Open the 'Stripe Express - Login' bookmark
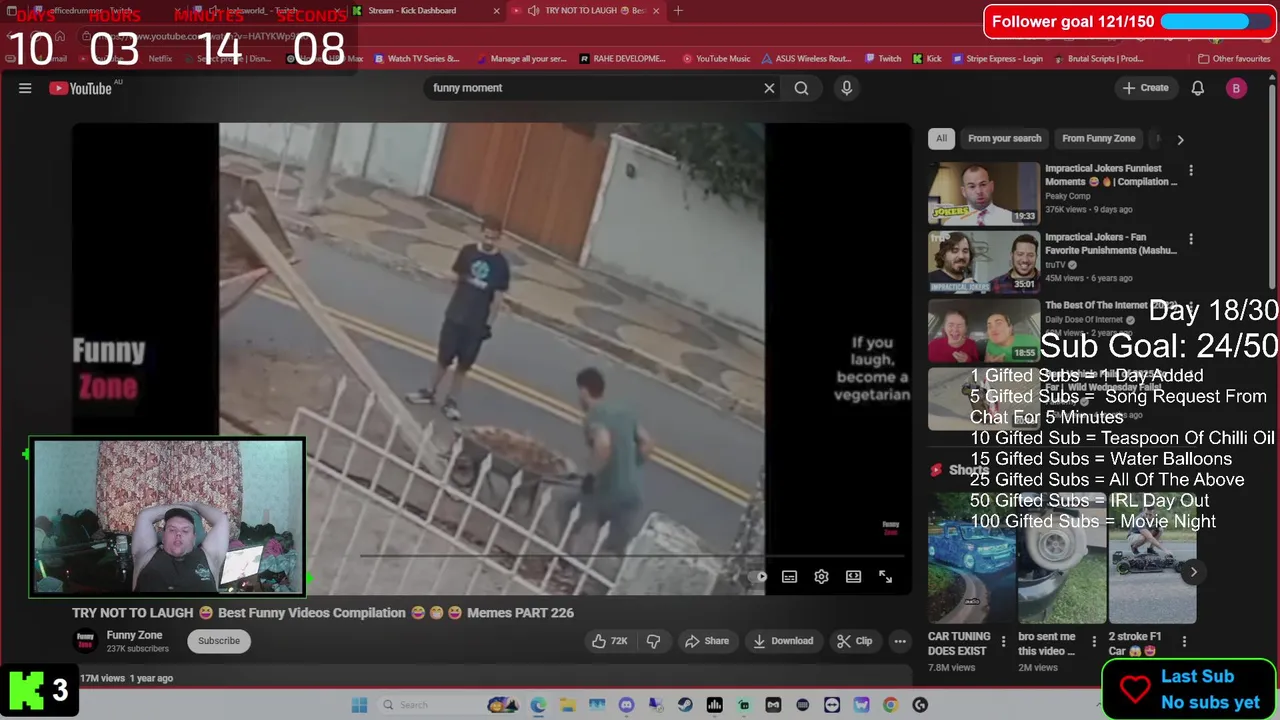 [996, 59]
